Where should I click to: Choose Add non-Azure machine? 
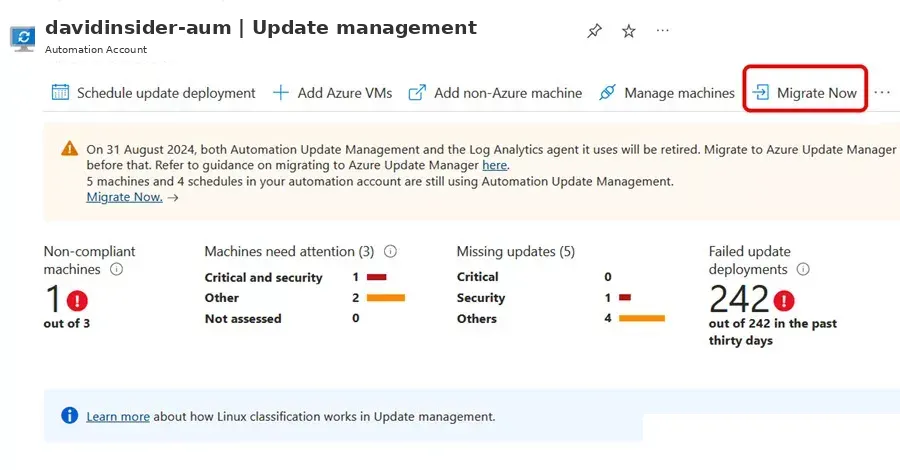(495, 93)
